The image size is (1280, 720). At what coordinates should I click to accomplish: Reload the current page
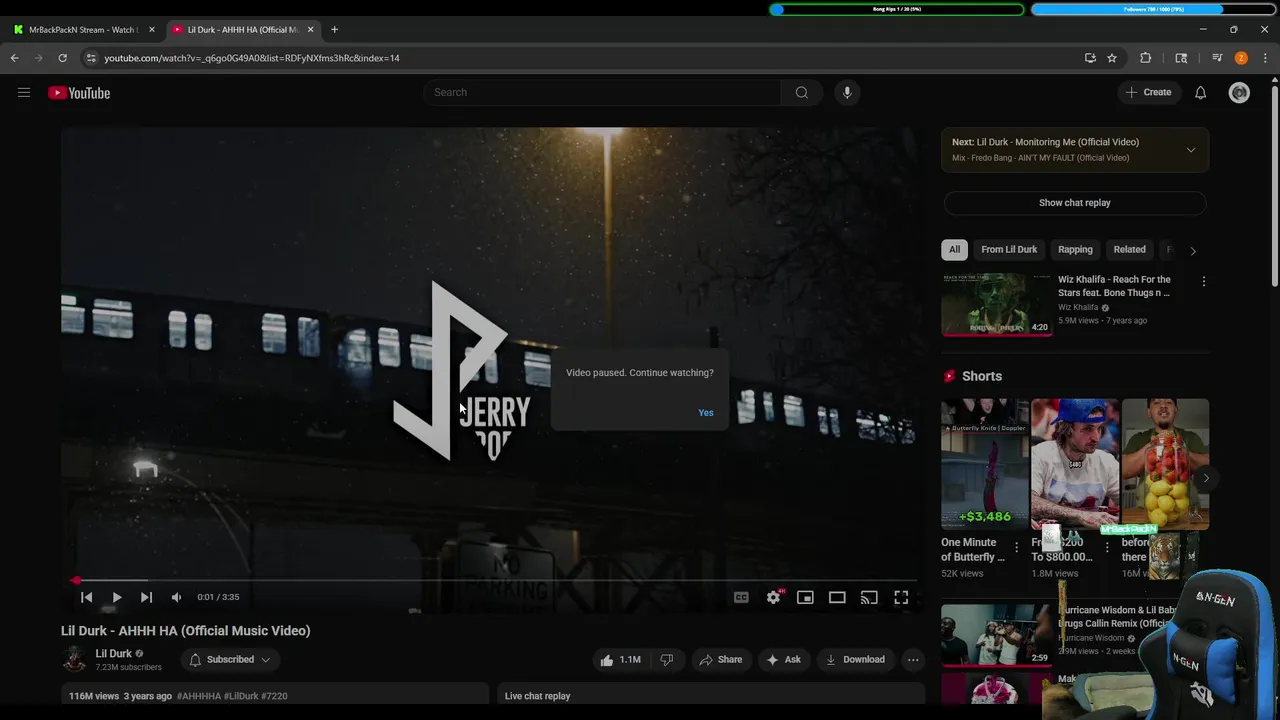[62, 58]
